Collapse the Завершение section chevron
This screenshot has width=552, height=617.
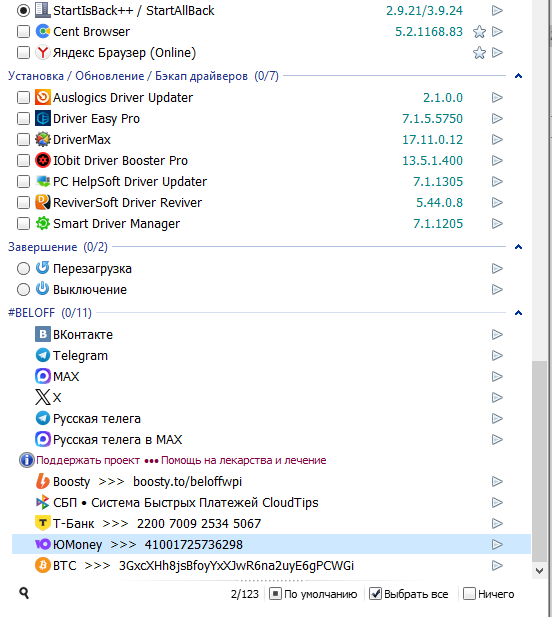coord(518,247)
